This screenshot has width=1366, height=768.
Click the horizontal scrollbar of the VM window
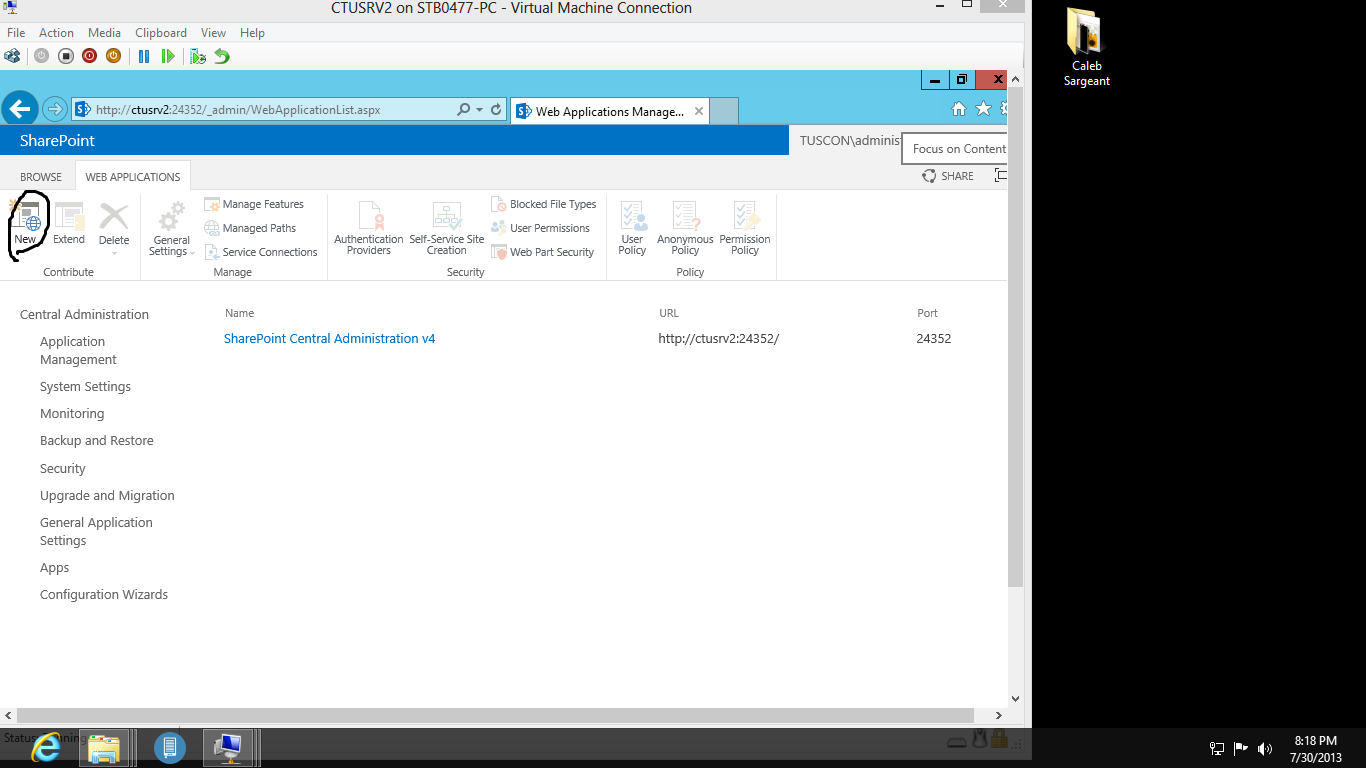pyautogui.click(x=495, y=715)
